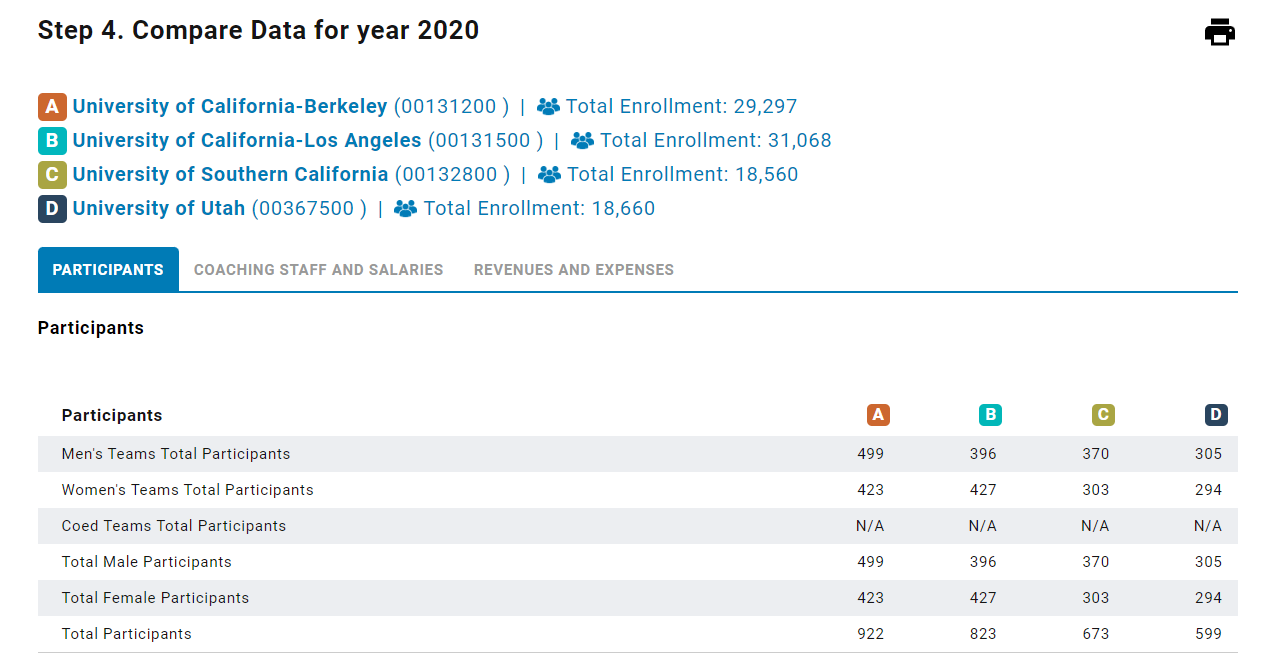Click orange A badge beside Berkeley
Image resolution: width=1265 pixels, height=664 pixels.
[52, 107]
